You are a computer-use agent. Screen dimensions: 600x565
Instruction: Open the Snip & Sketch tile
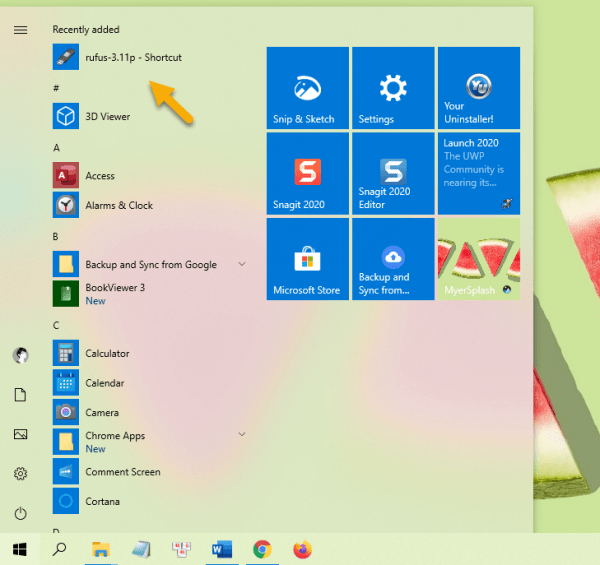click(x=308, y=88)
